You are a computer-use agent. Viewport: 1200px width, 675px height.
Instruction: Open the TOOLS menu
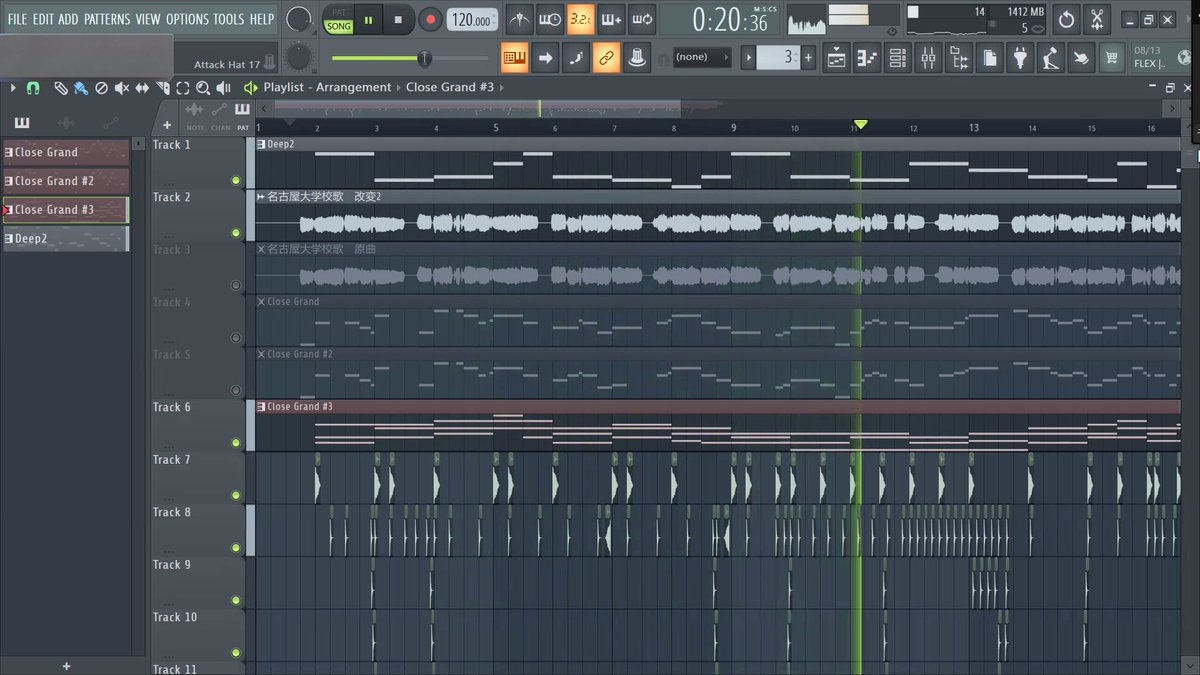228,19
